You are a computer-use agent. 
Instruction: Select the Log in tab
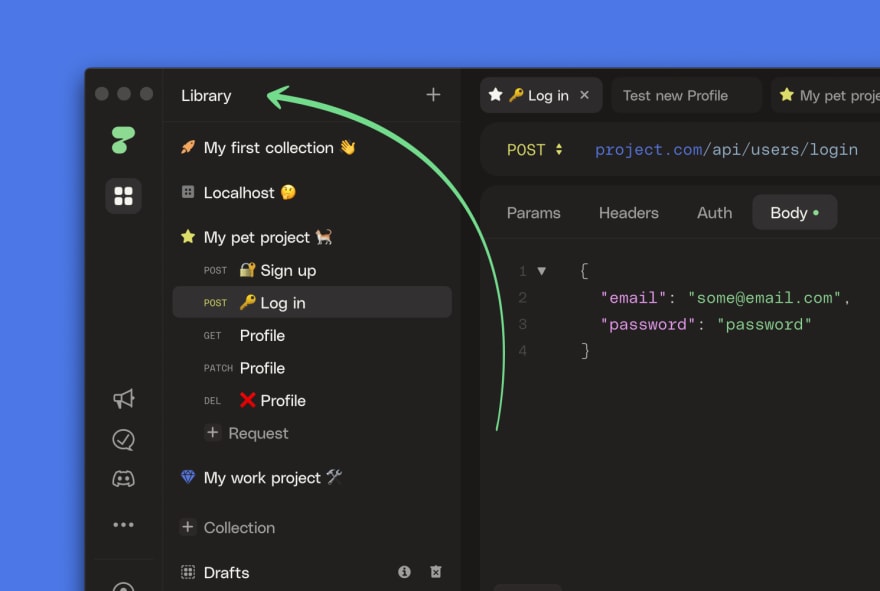(x=541, y=95)
